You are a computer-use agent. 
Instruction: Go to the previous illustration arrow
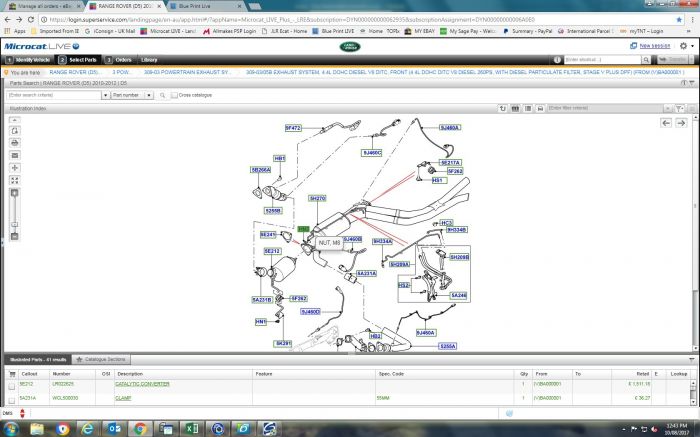click(x=666, y=123)
